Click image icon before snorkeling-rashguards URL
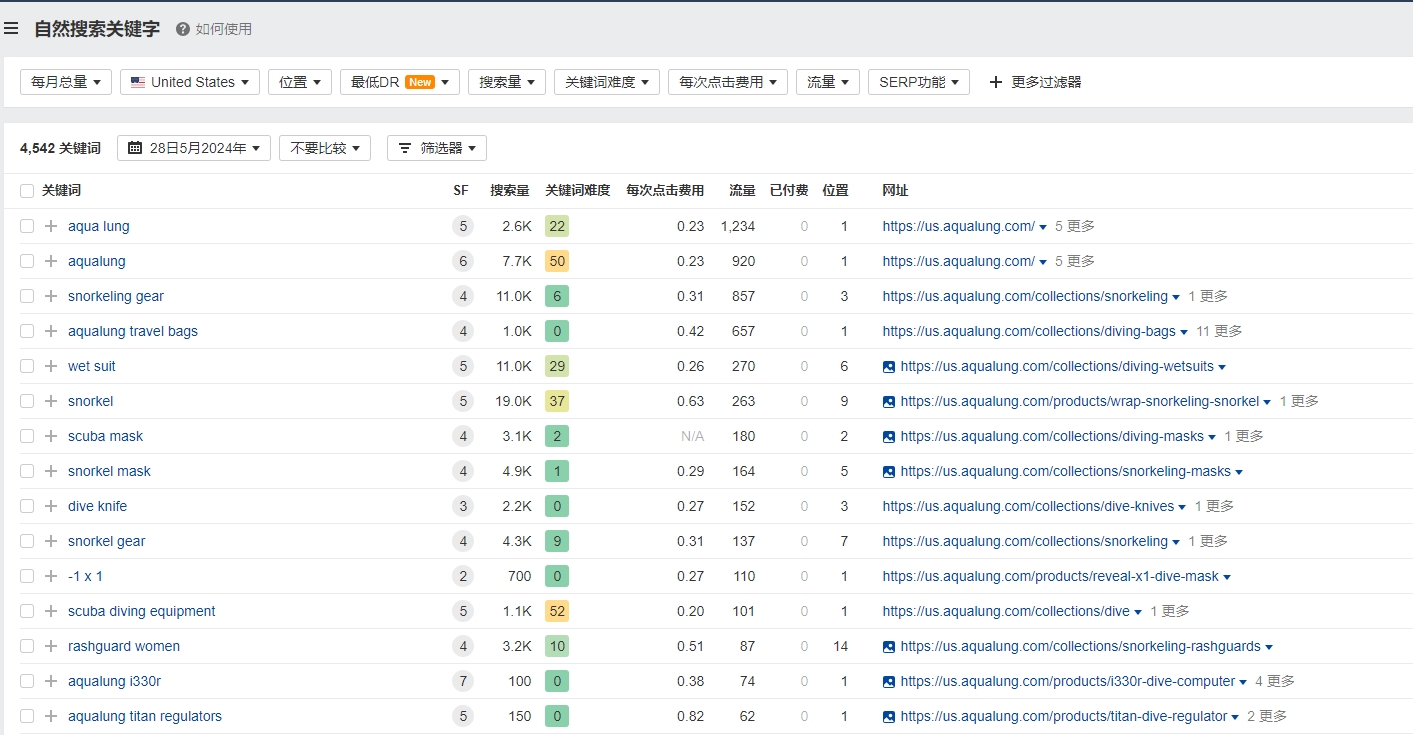This screenshot has height=735, width=1413. [x=889, y=647]
